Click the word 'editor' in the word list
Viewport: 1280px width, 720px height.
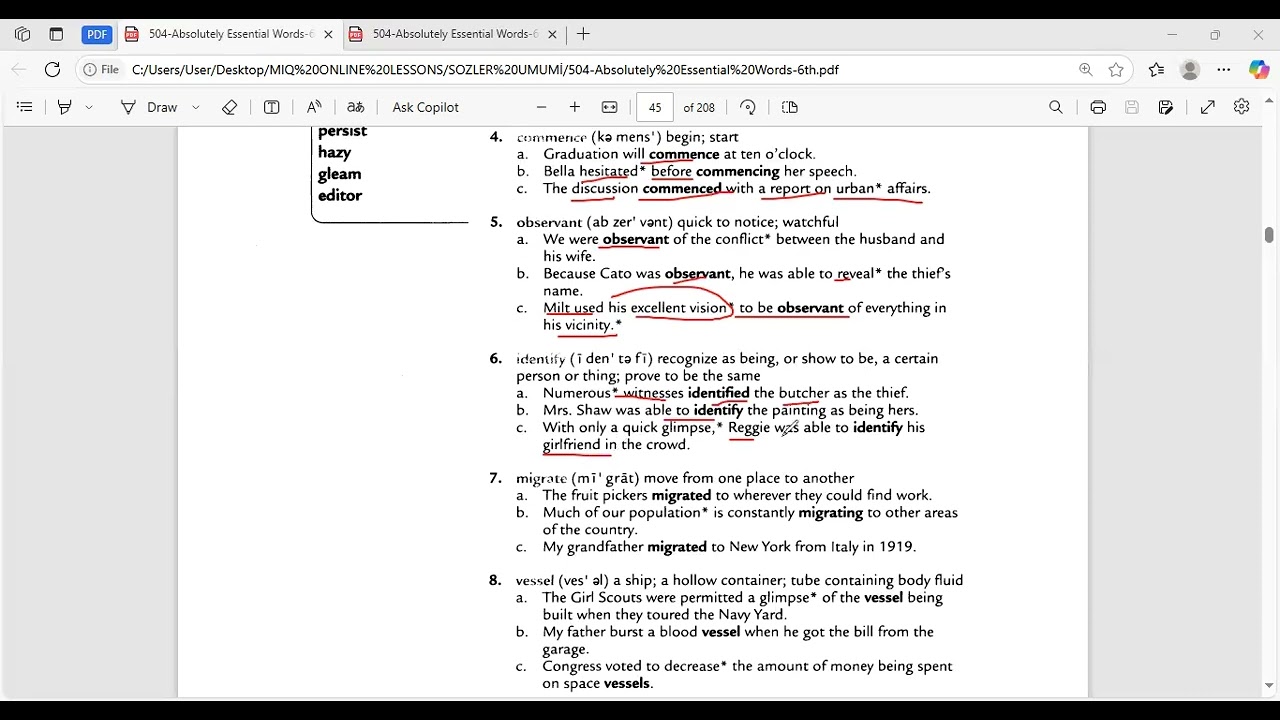point(340,195)
